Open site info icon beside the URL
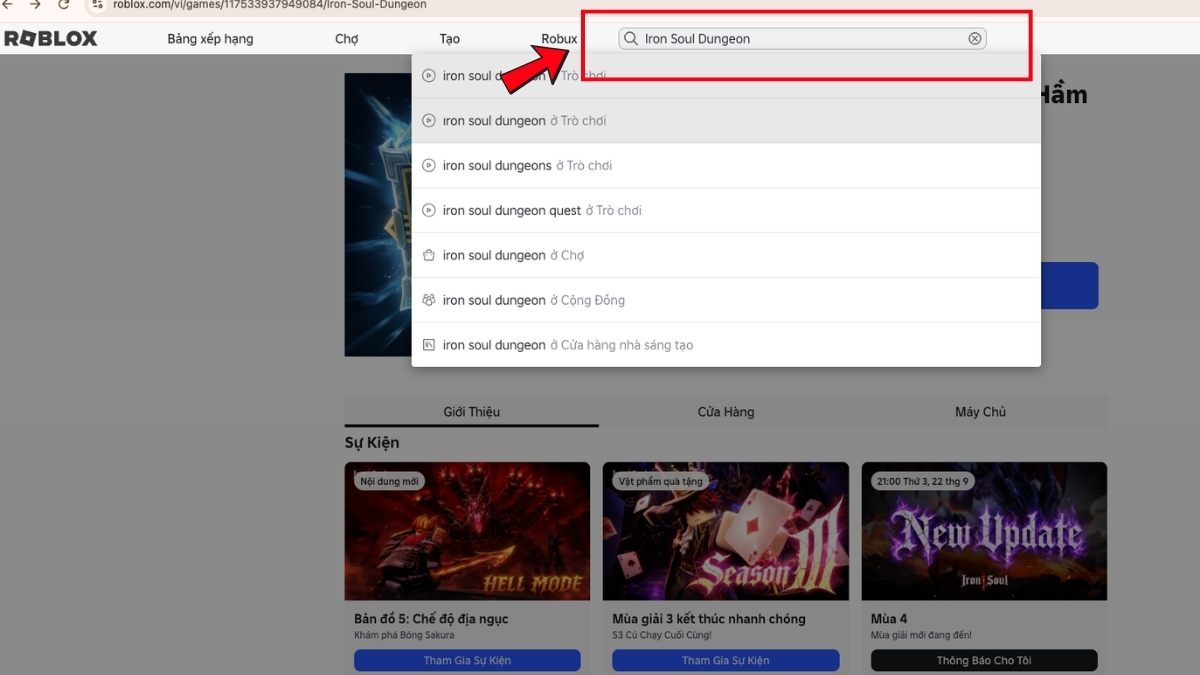Screen dimensions: 1200x675 click(x=97, y=5)
